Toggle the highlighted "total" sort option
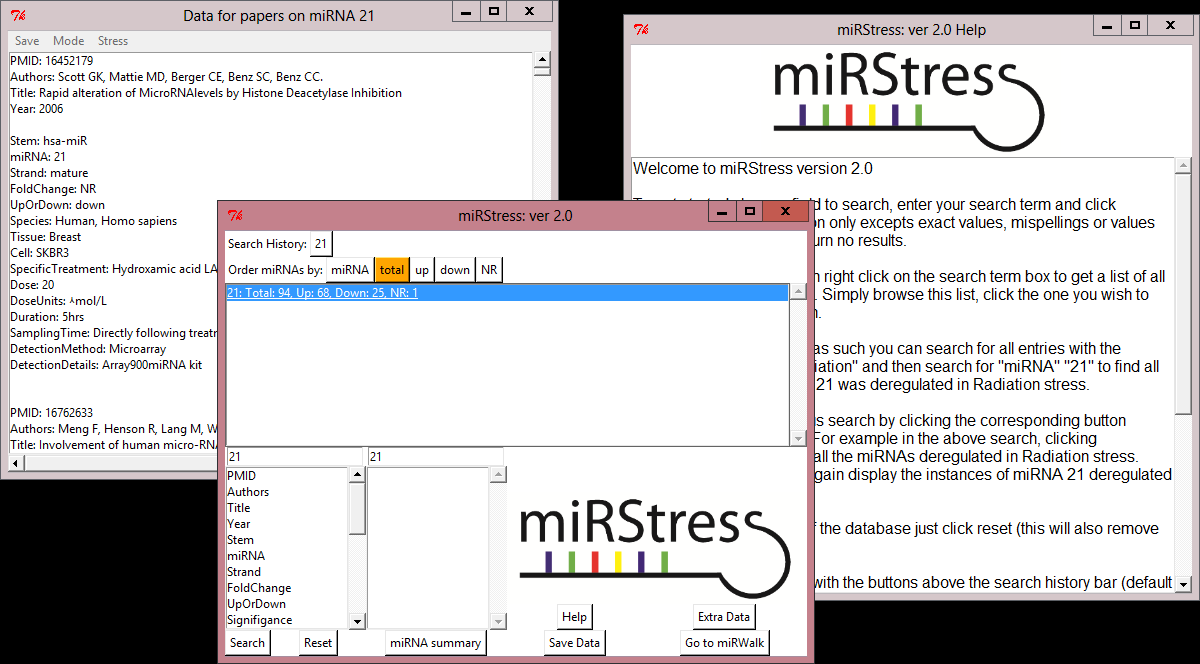Screen dimensions: 1200x664 coord(392,269)
